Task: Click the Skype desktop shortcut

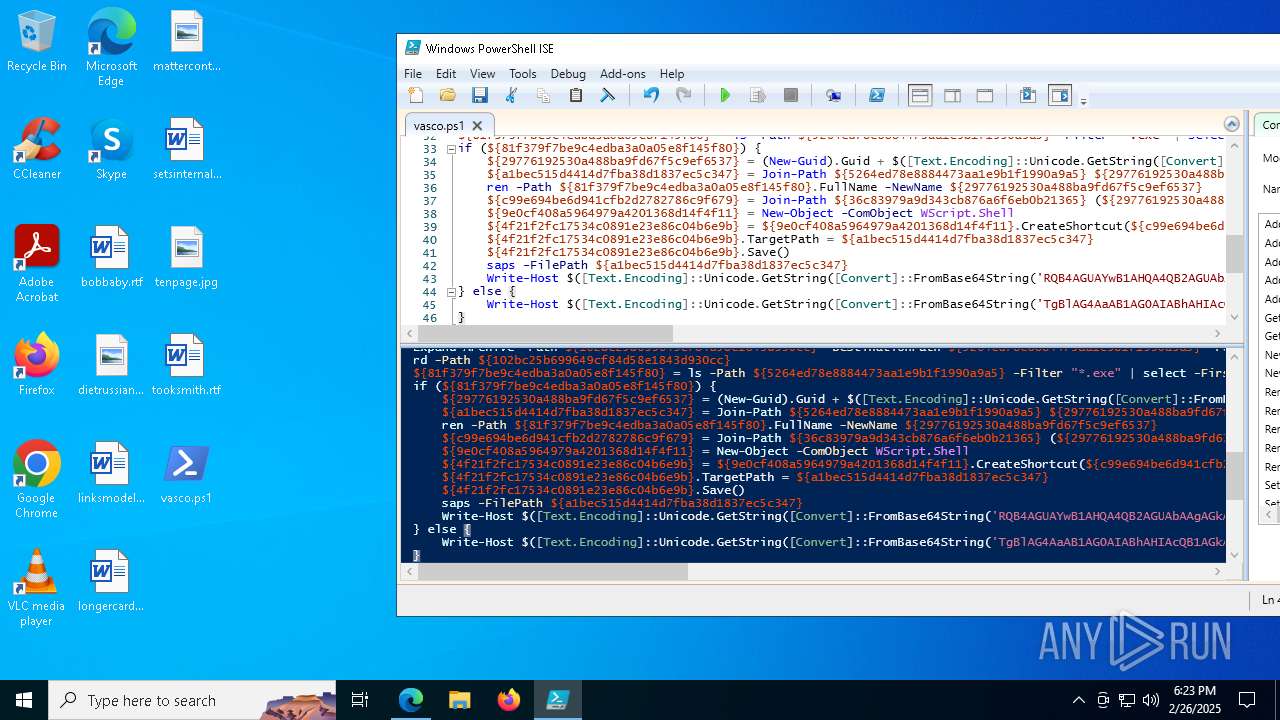Action: [111, 148]
